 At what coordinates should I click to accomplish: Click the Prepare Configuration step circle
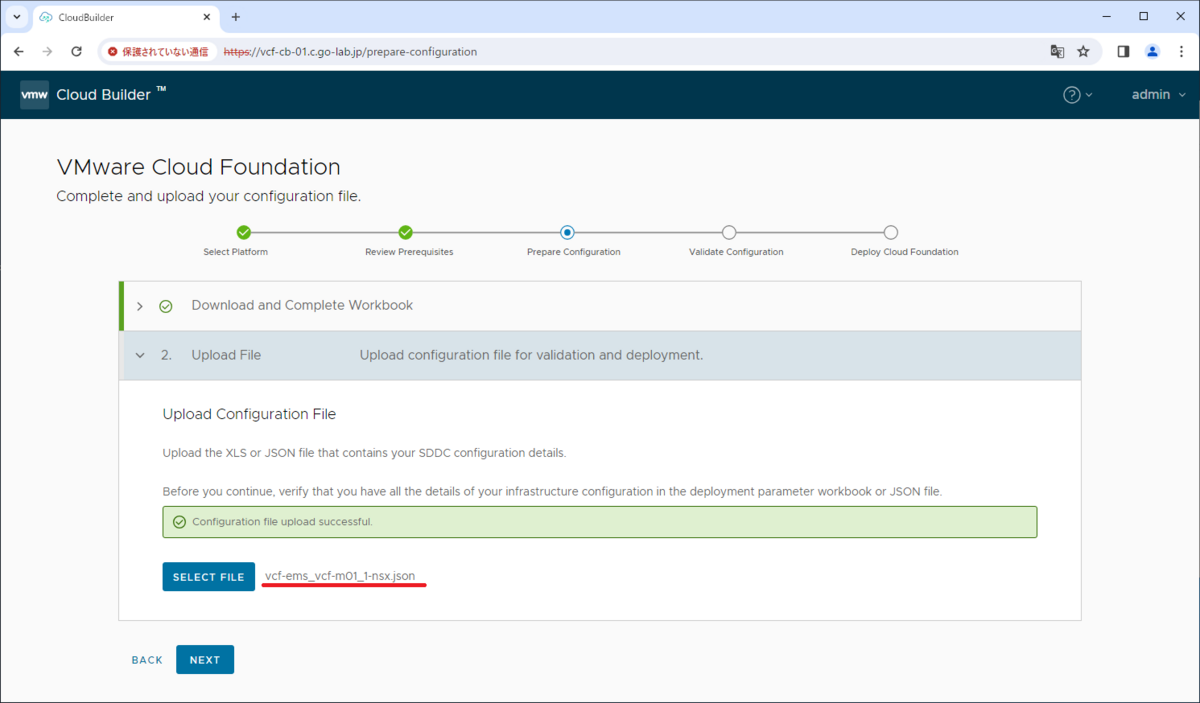tap(567, 232)
